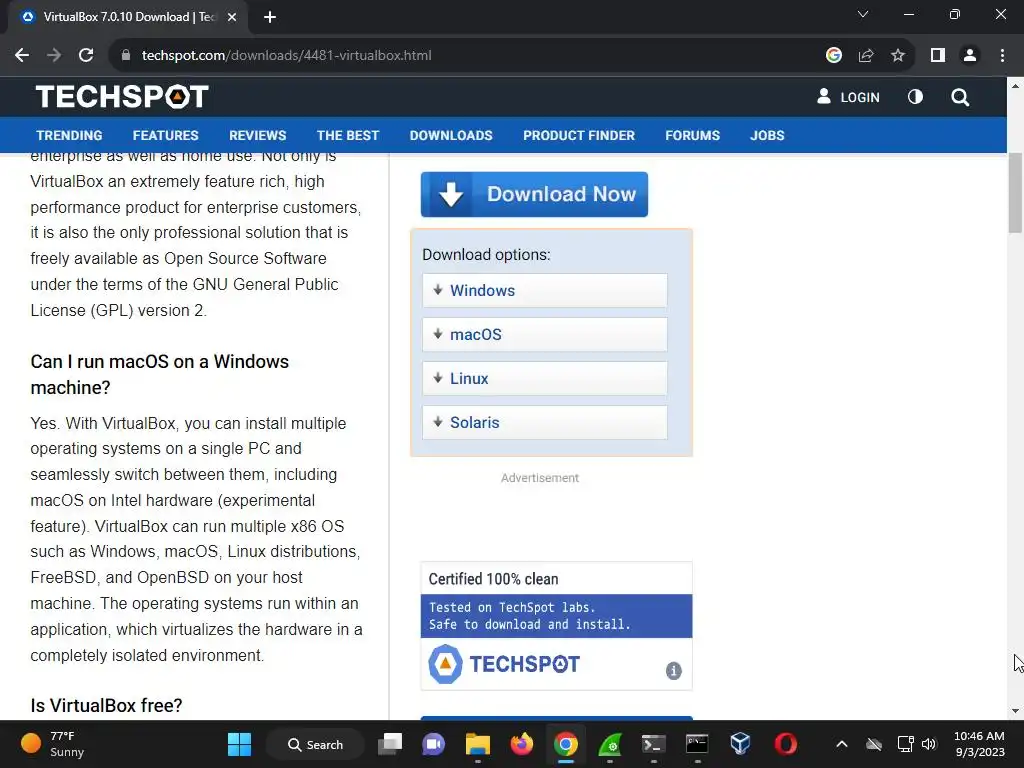Click the Chrome taskbar icon
Image resolution: width=1024 pixels, height=768 pixels.
click(566, 744)
